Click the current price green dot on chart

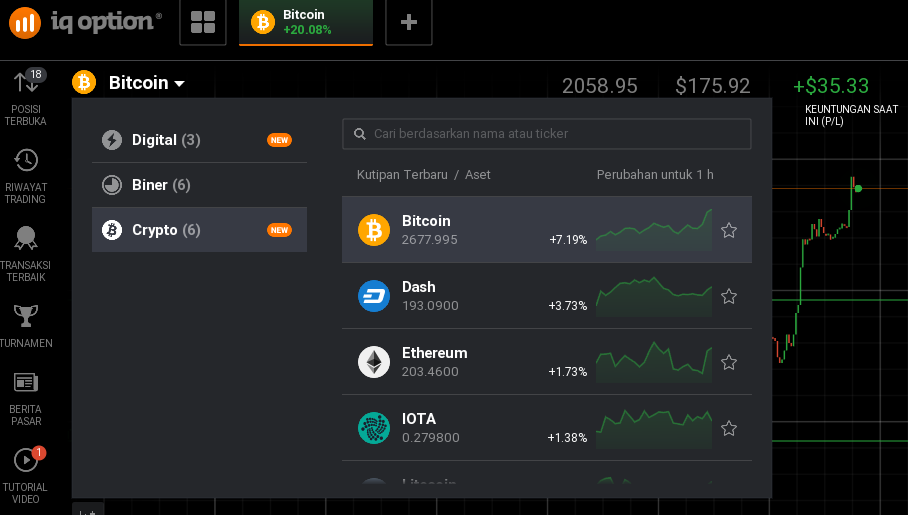tap(858, 188)
